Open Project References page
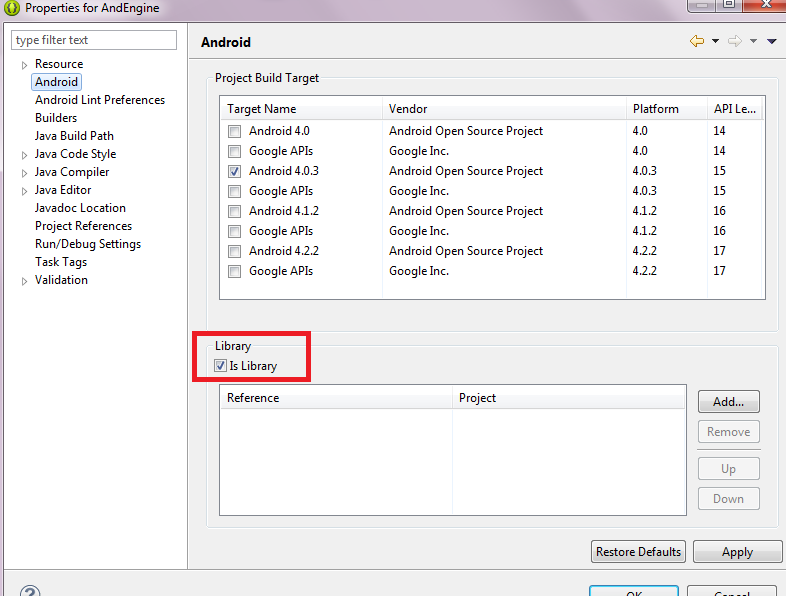The width and height of the screenshot is (786, 596). [83, 226]
